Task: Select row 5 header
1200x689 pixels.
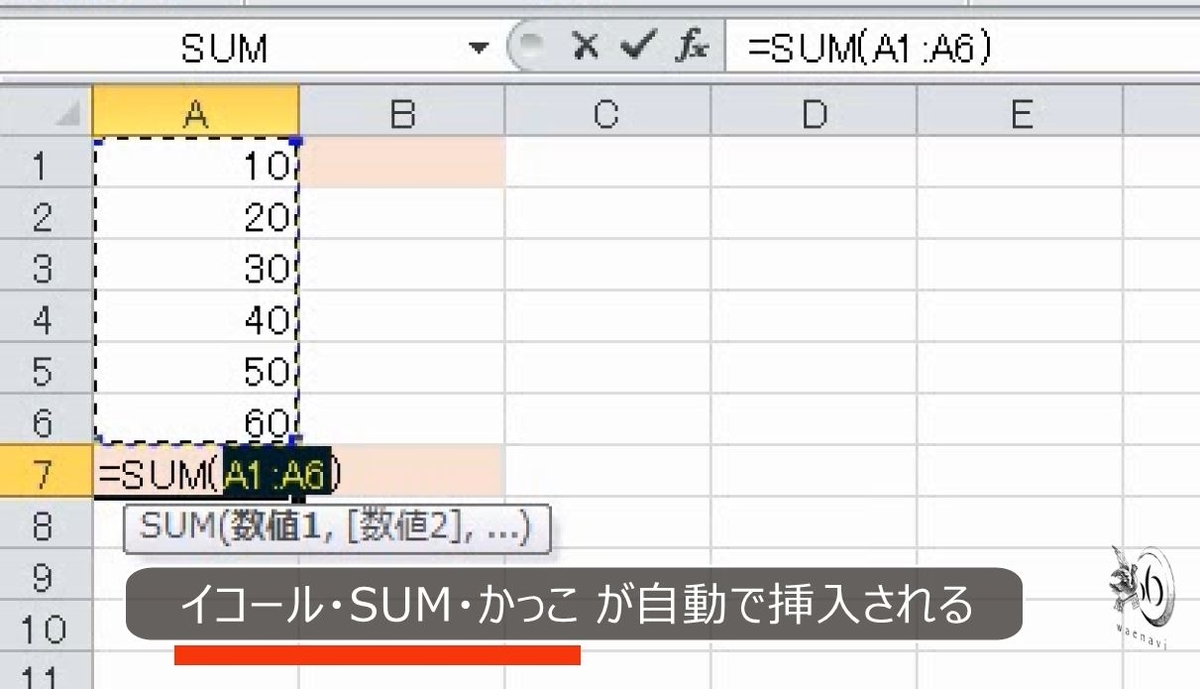Action: click(46, 369)
